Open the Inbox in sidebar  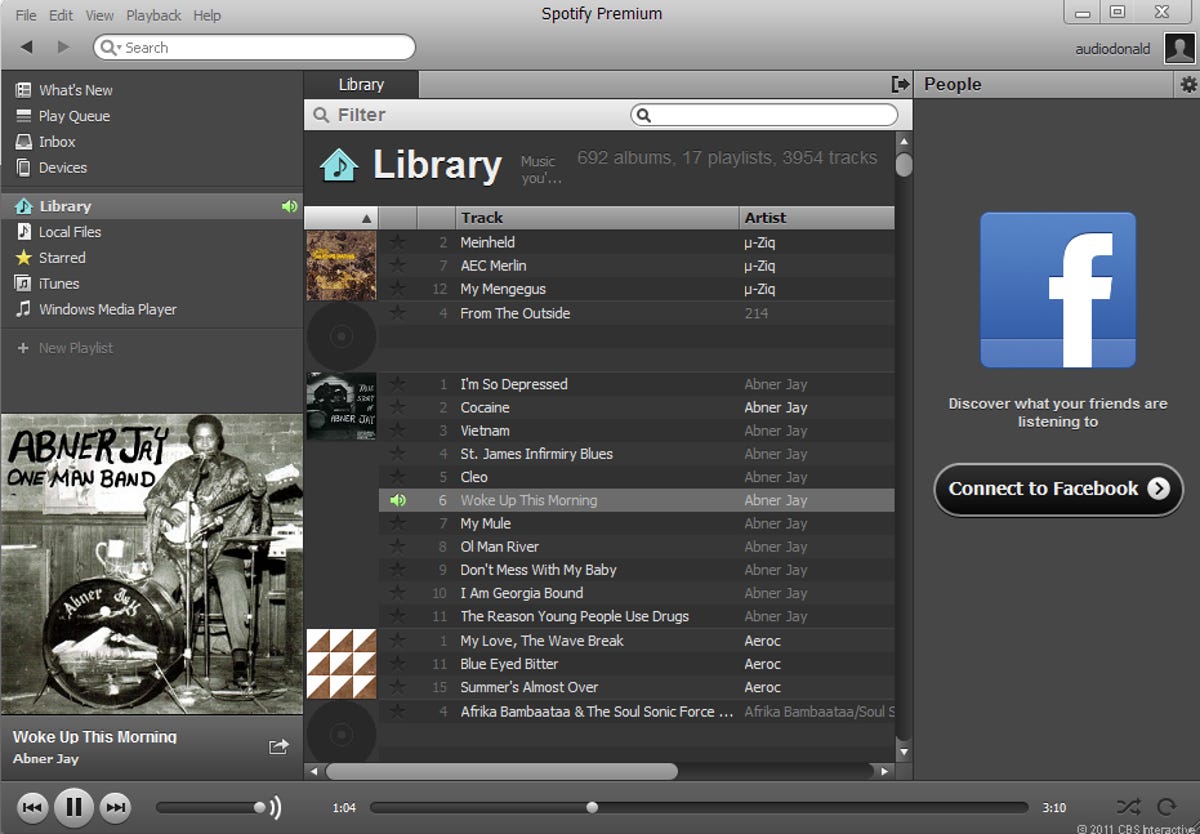57,142
